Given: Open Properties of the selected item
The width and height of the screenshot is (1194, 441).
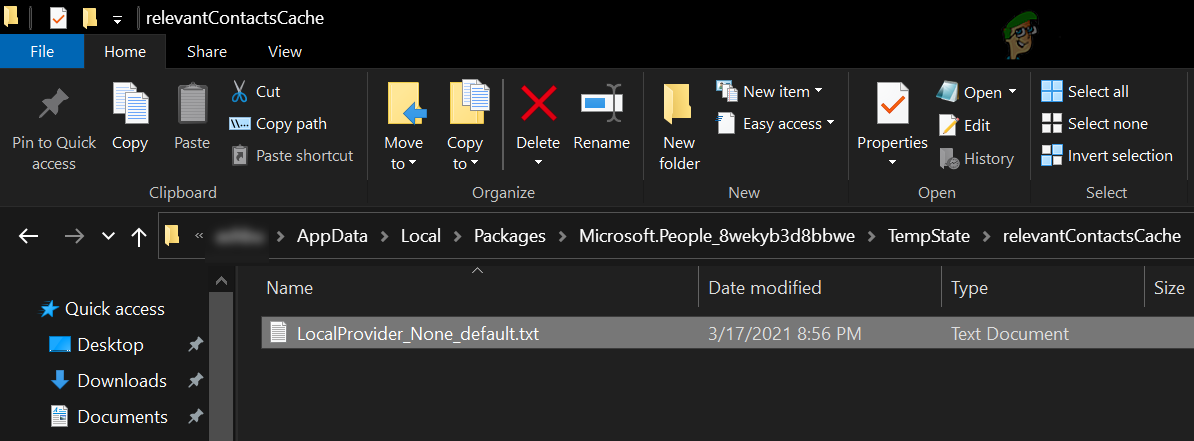Looking at the screenshot, I should 892,104.
